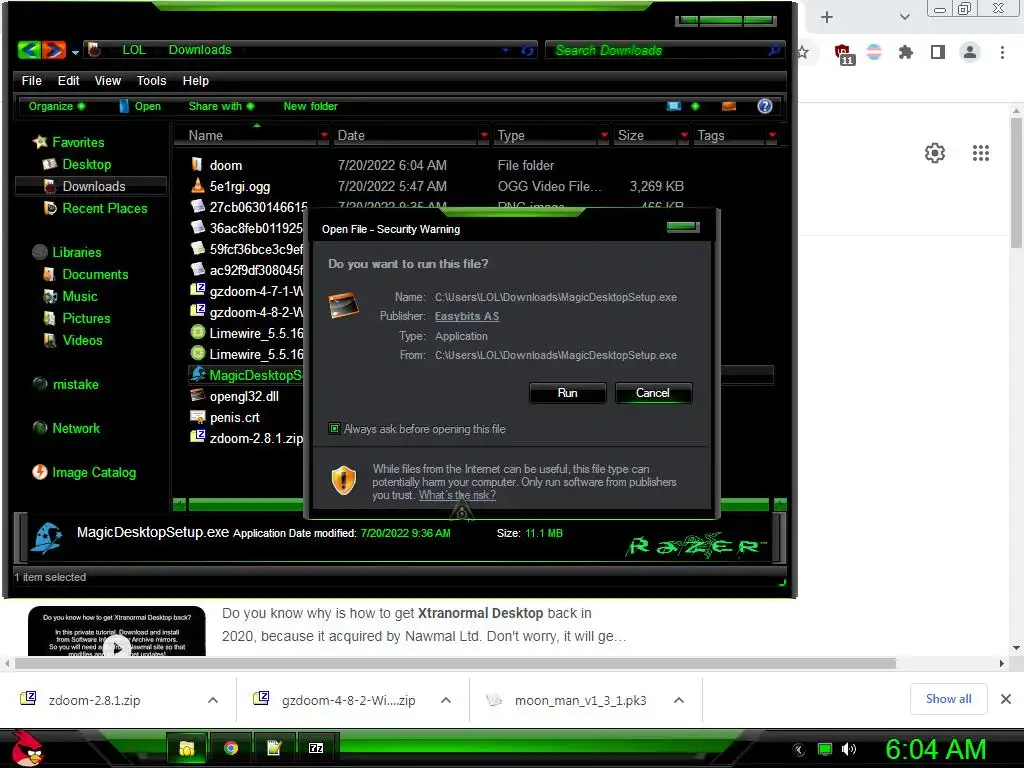
Task: Open Date column filter dropdown
Action: coord(484,135)
